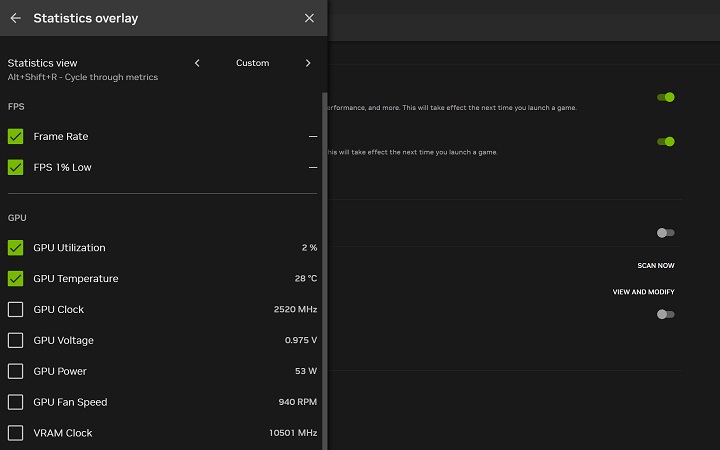Uncheck the FPS 1% Low checkbox
The image size is (720, 450).
[x=15, y=167]
